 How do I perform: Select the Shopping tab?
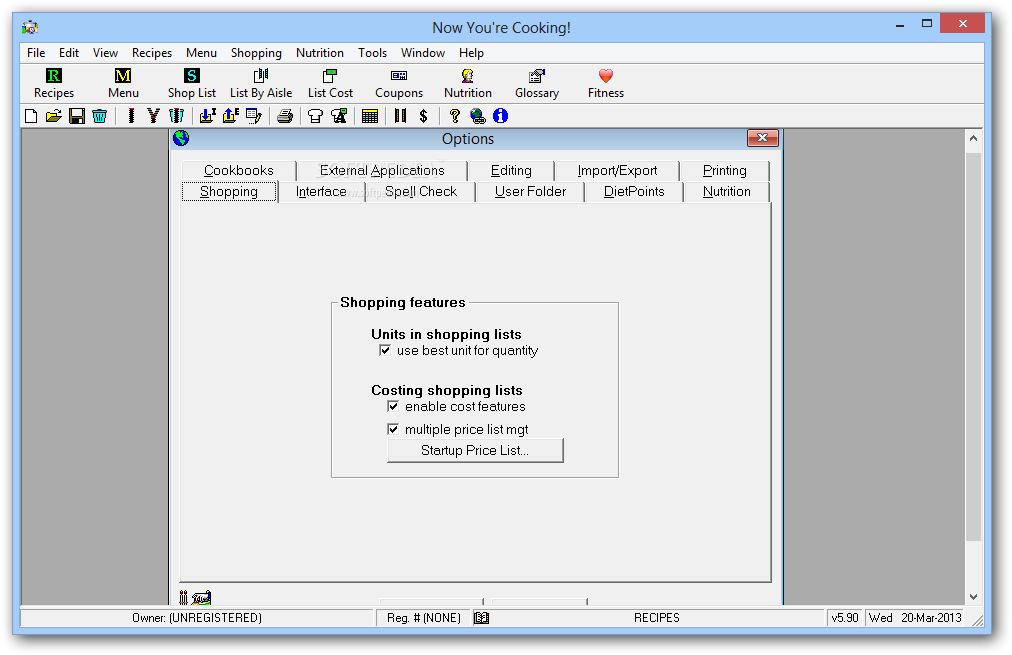click(229, 192)
